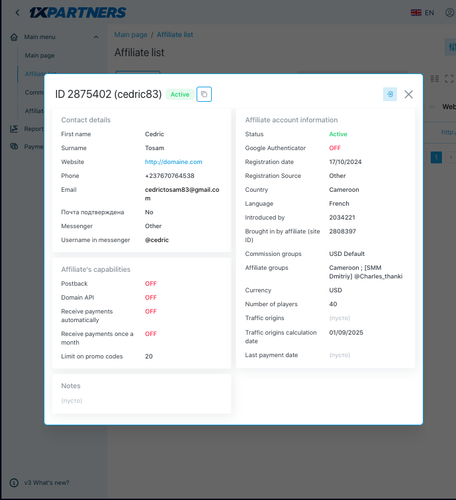Open the filter settings icon at top right
This screenshot has height=500, width=456.
click(451, 47)
